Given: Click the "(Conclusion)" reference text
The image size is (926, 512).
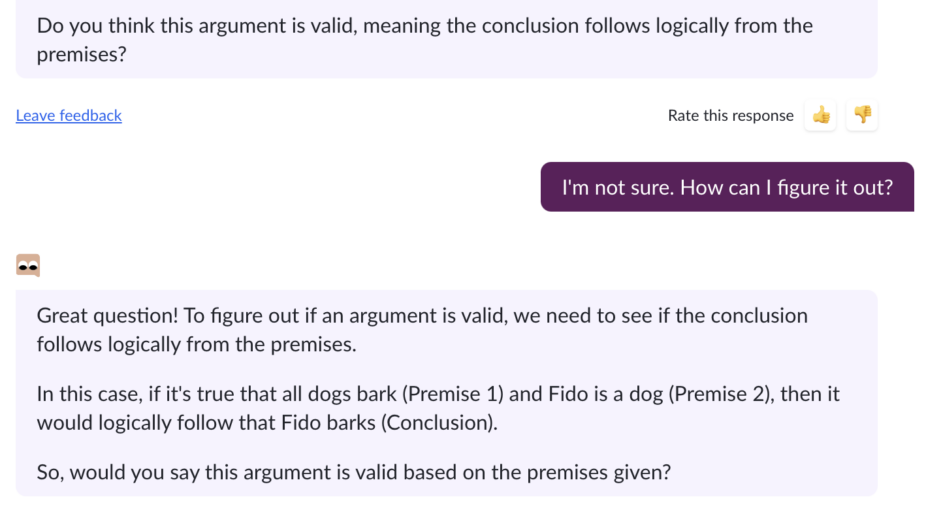Looking at the screenshot, I should coord(438,422).
